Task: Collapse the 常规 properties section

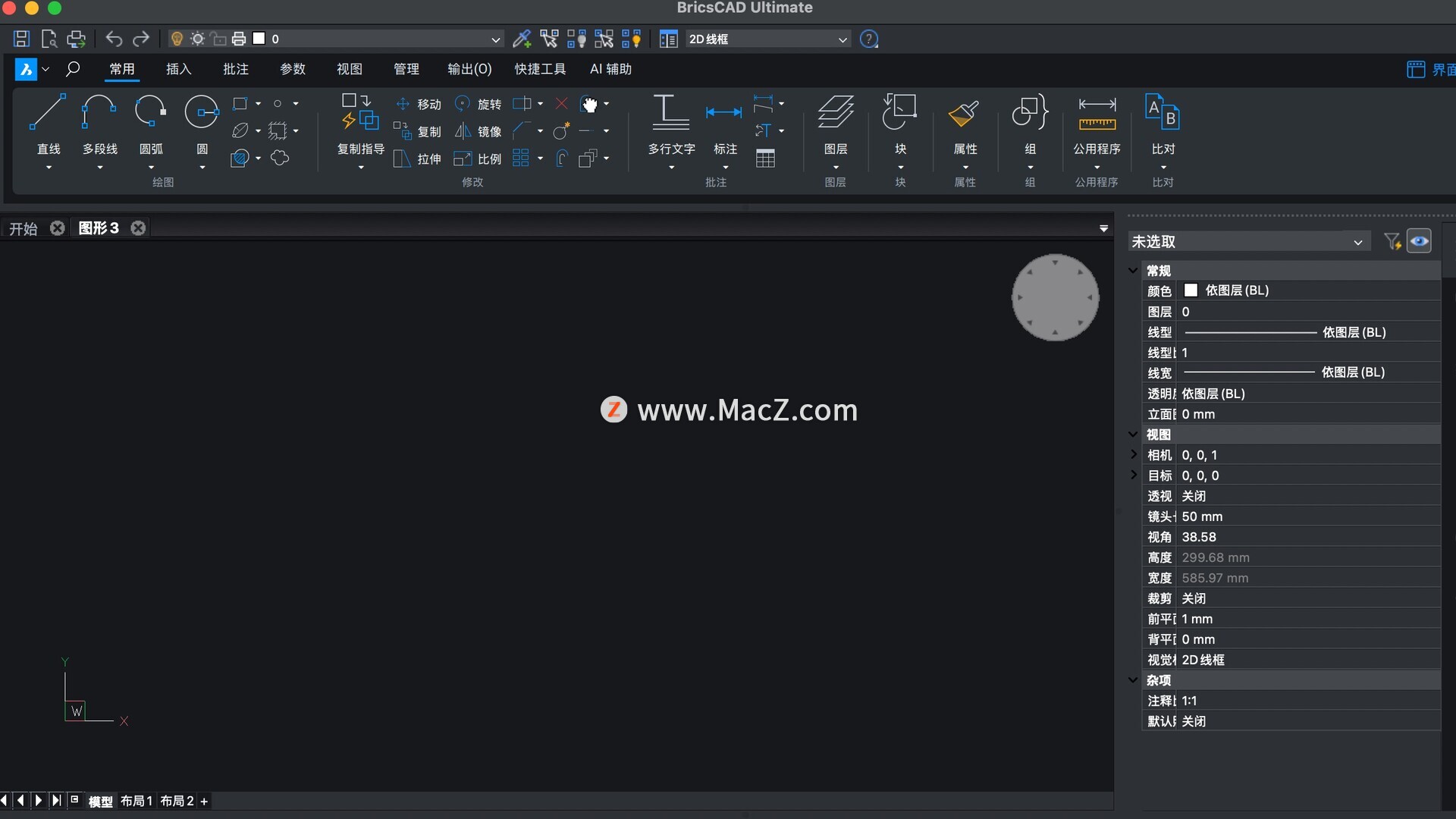Action: [1133, 271]
